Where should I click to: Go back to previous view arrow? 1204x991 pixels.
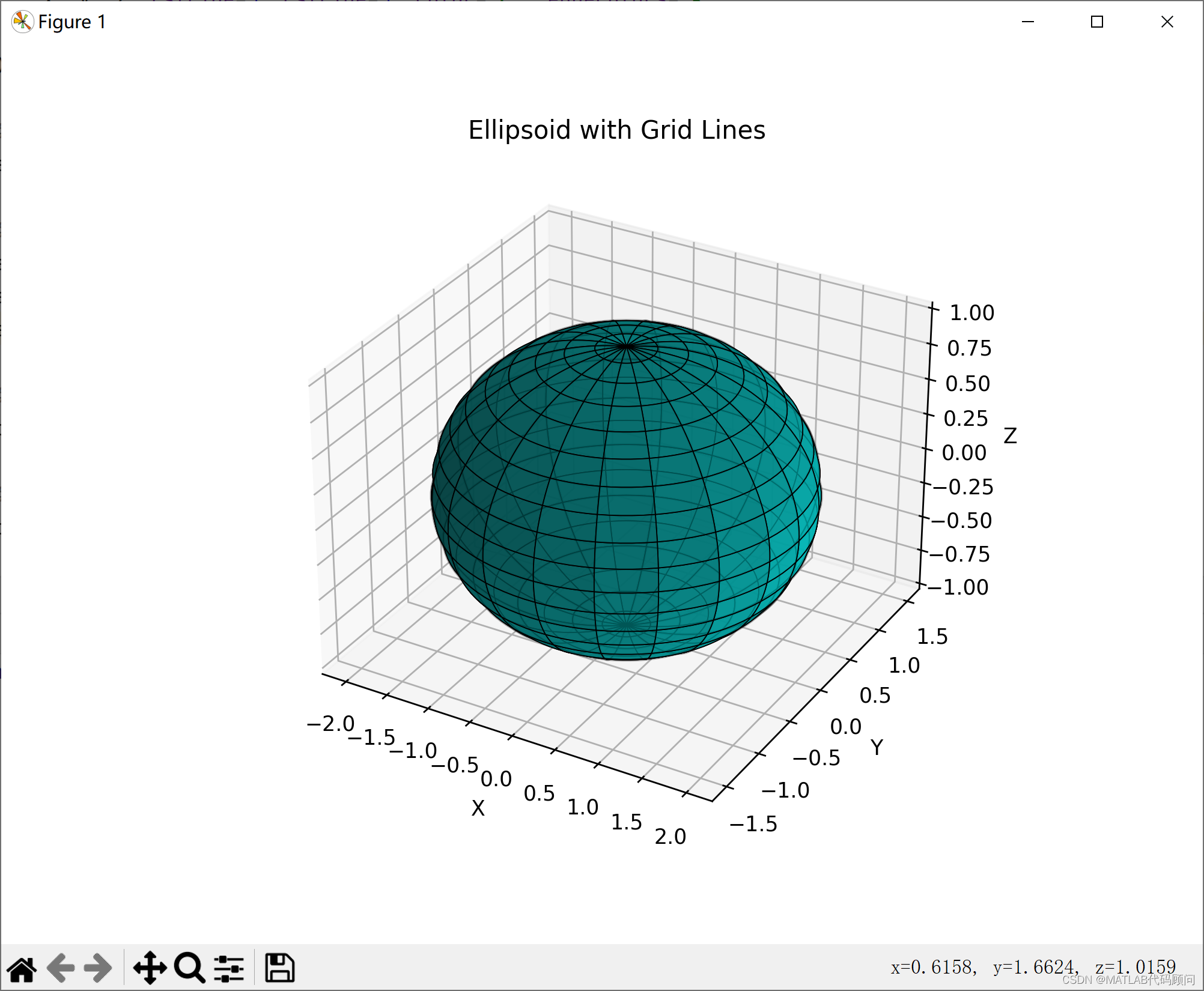(x=61, y=968)
